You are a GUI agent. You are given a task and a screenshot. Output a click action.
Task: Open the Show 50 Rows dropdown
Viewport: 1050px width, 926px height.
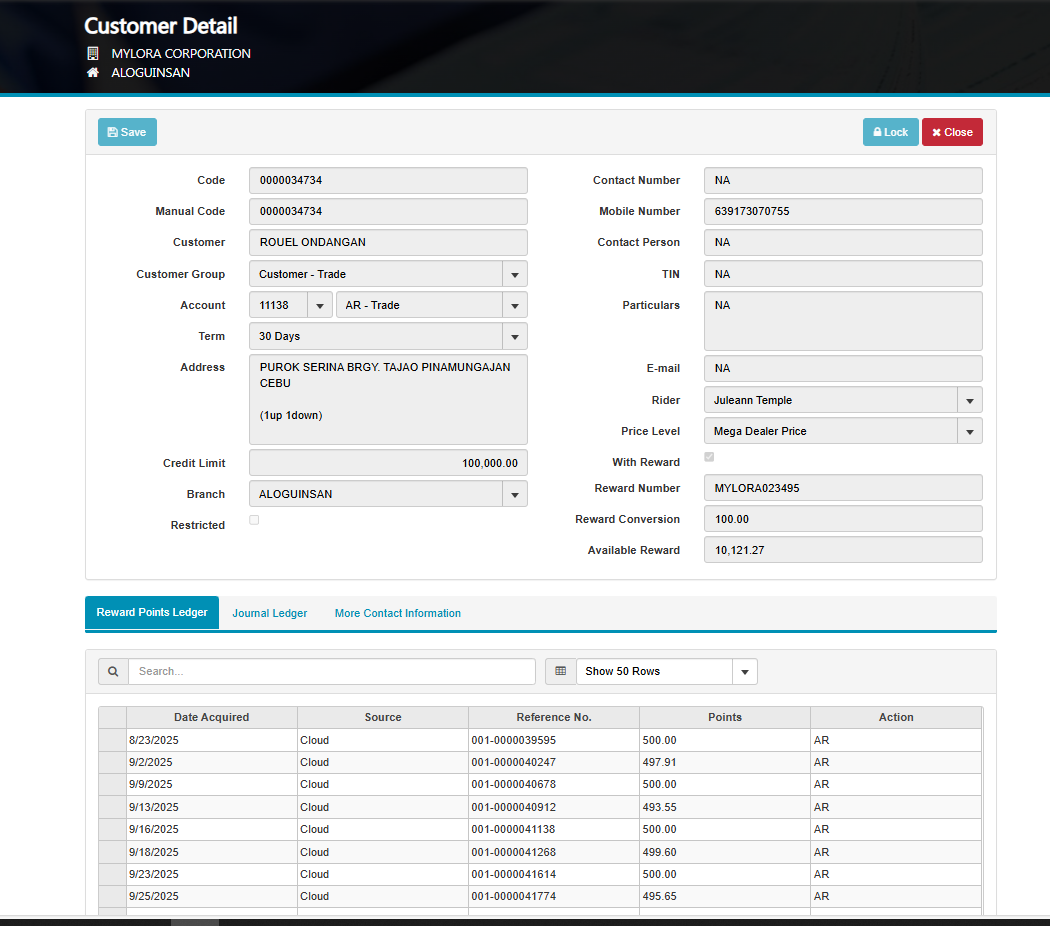click(x=744, y=672)
